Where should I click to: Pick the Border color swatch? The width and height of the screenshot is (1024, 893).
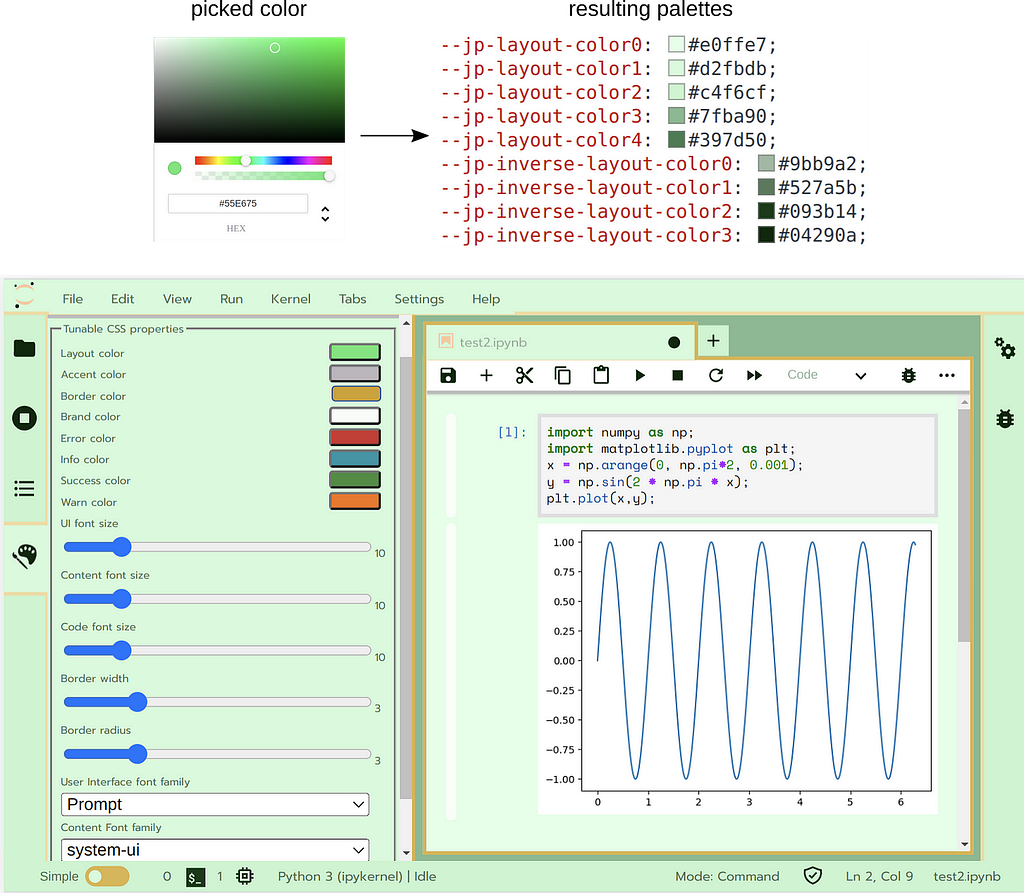pyautogui.click(x=356, y=394)
